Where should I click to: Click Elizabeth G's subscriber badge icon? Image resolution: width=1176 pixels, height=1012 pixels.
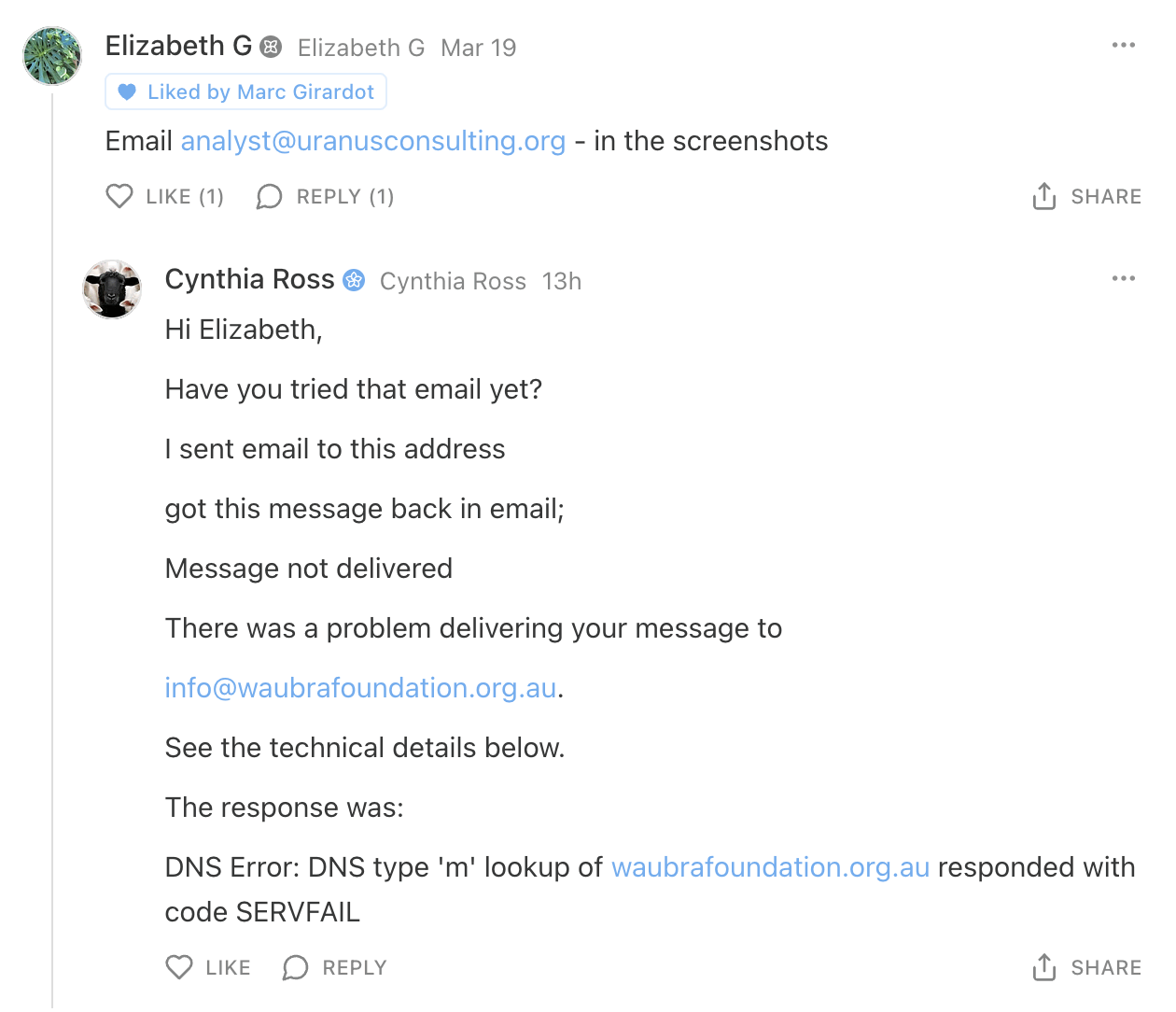tap(271, 47)
